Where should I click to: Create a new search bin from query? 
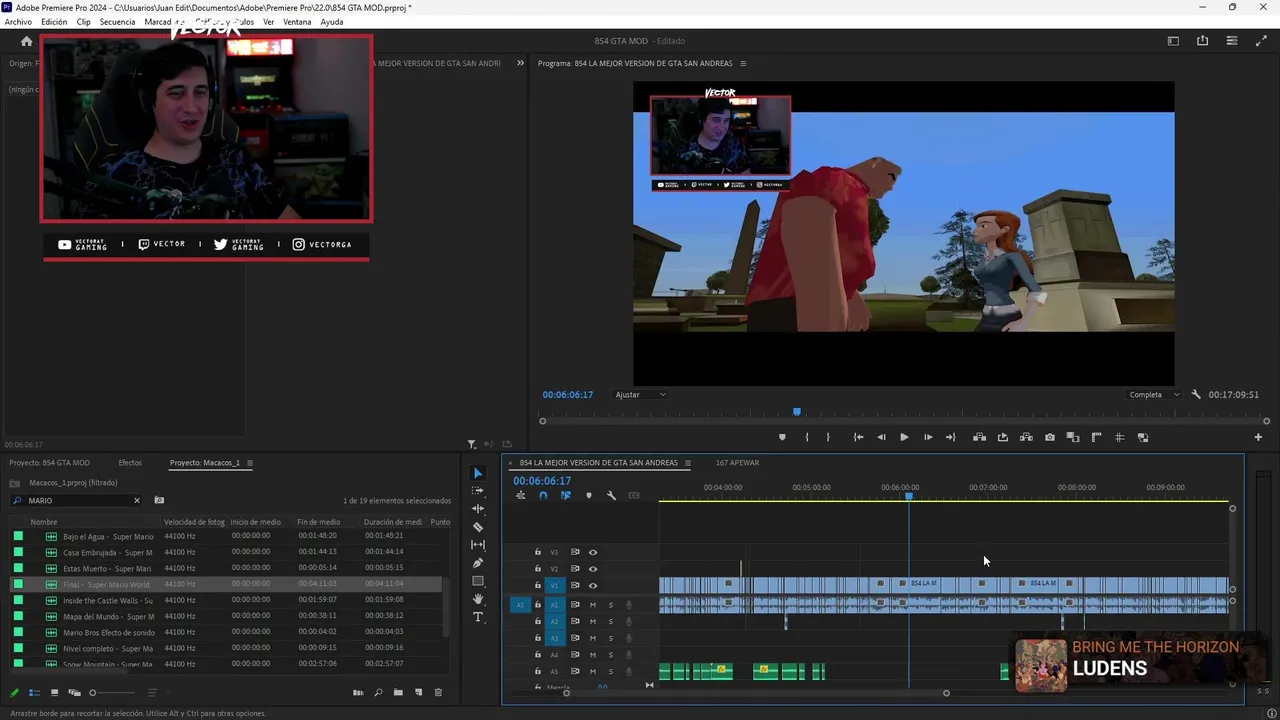coord(159,500)
